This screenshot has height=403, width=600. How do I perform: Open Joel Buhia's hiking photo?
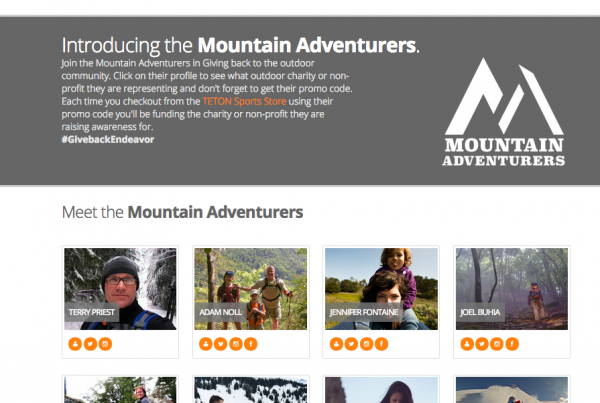pos(512,289)
